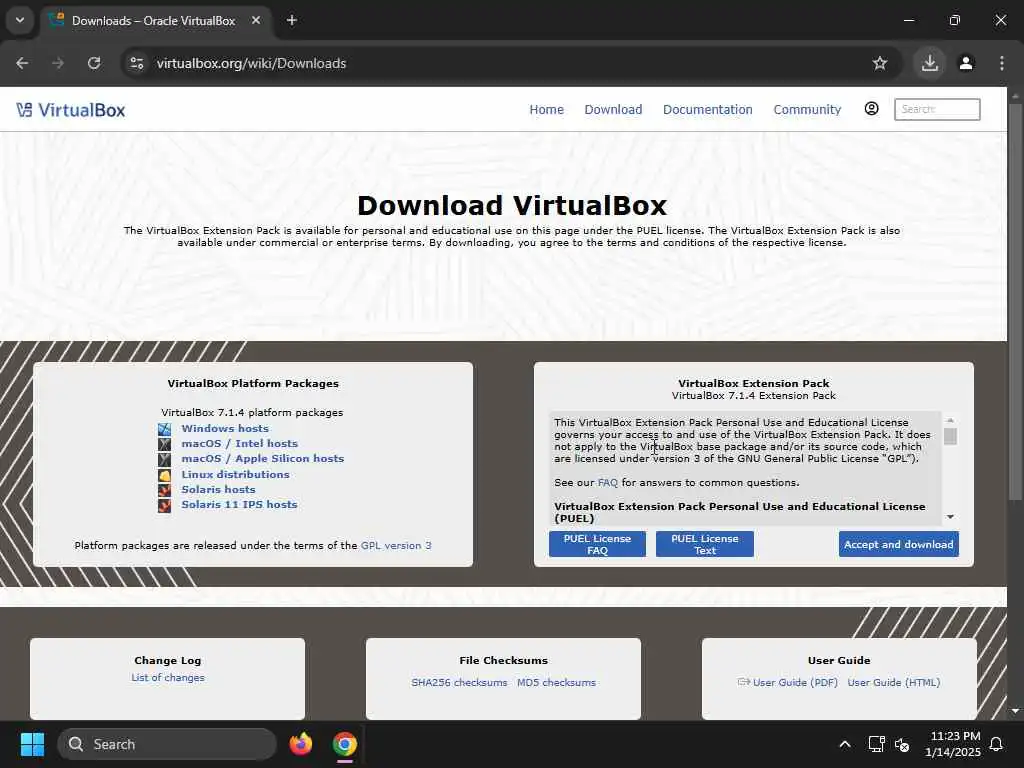Viewport: 1024px width, 768px height.
Task: Click the Windows taskbar Search box
Action: (167, 744)
